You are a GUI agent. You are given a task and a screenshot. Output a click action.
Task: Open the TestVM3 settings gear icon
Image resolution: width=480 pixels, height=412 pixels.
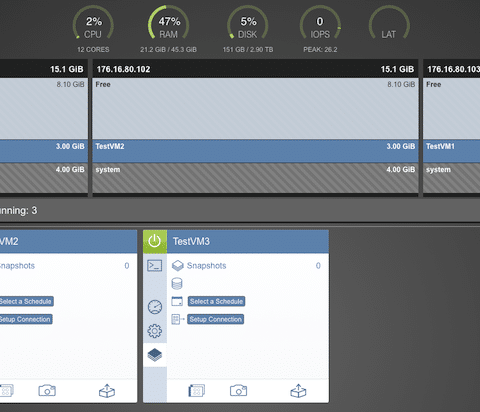click(x=155, y=331)
